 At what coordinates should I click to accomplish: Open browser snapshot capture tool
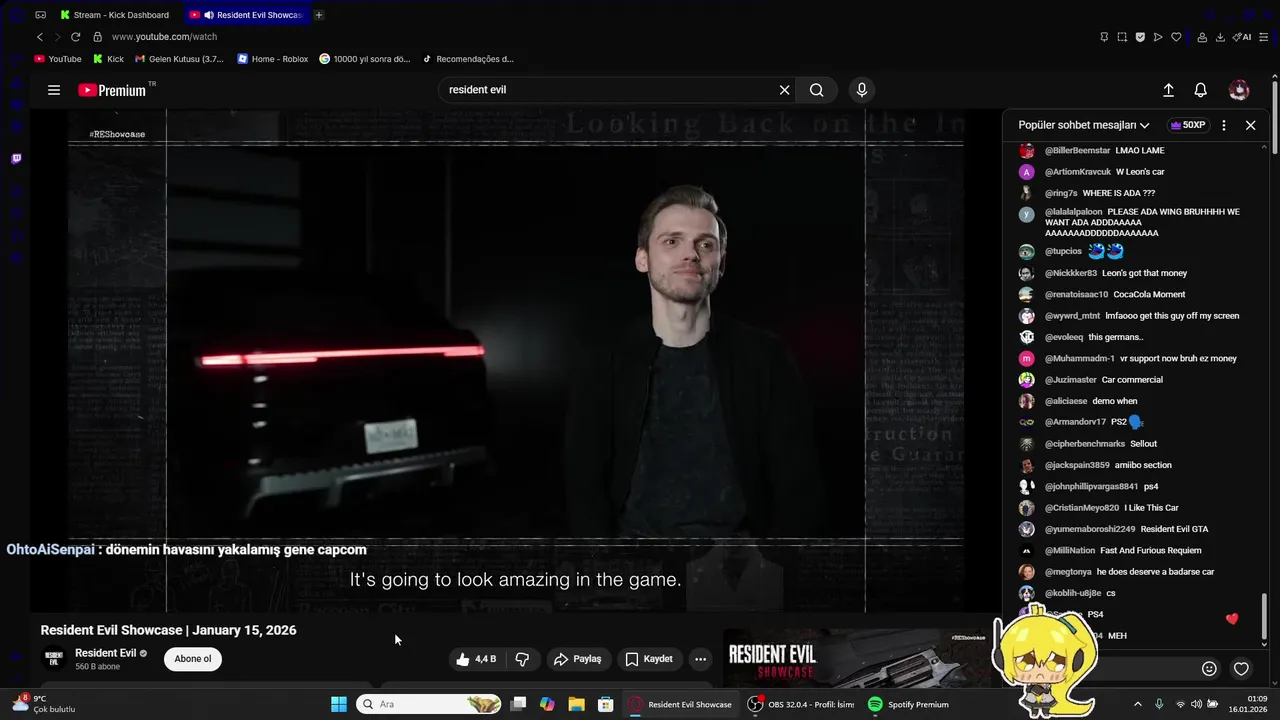point(1122,37)
